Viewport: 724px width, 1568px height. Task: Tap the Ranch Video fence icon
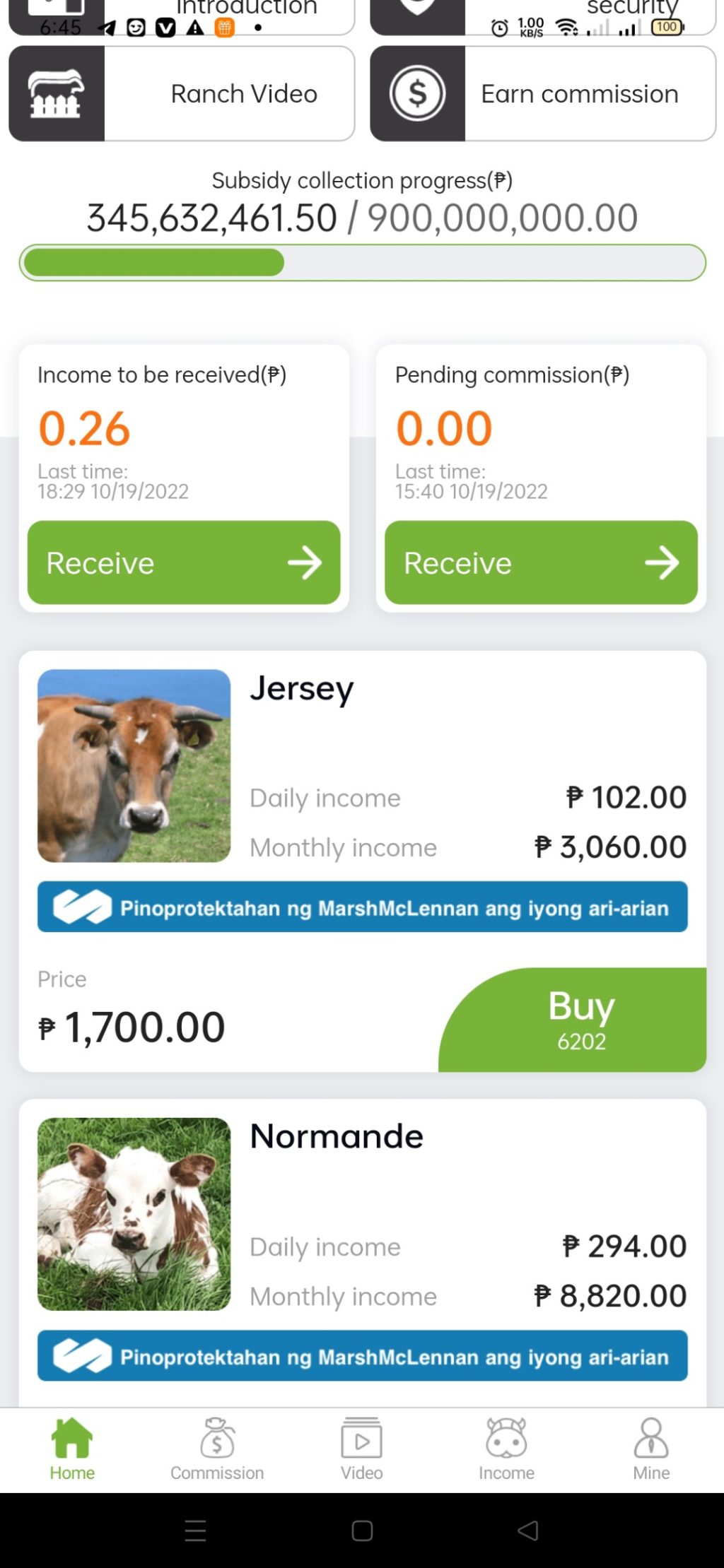57,94
